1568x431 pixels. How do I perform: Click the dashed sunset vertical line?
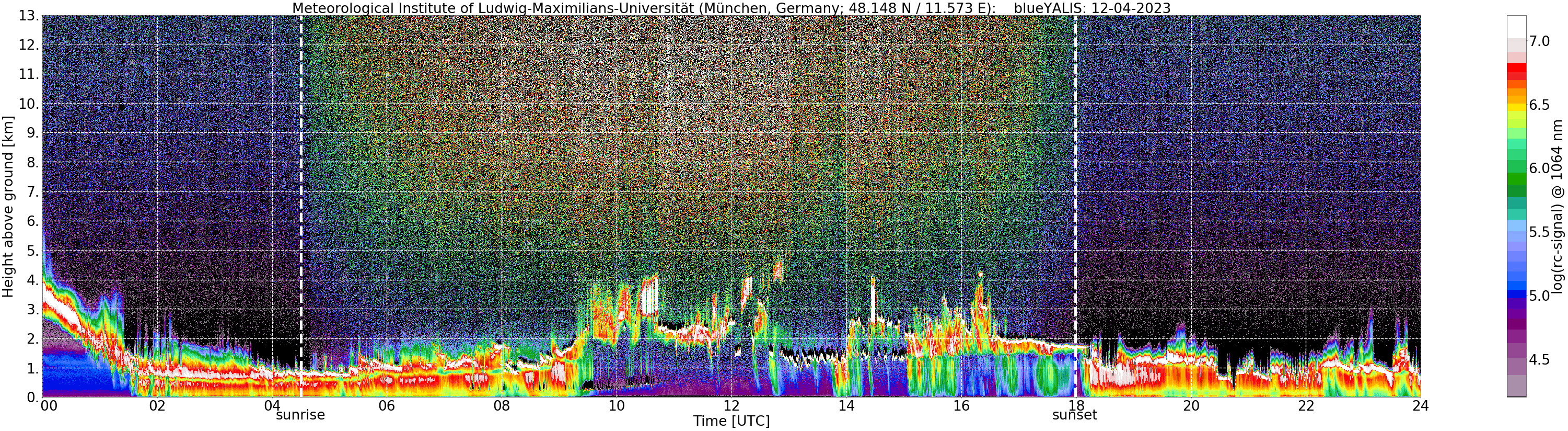coord(1075,206)
